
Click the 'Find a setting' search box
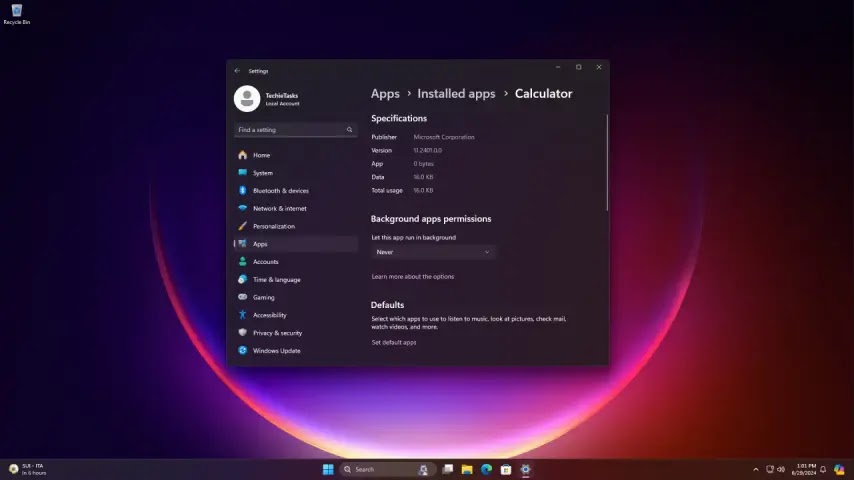click(296, 130)
